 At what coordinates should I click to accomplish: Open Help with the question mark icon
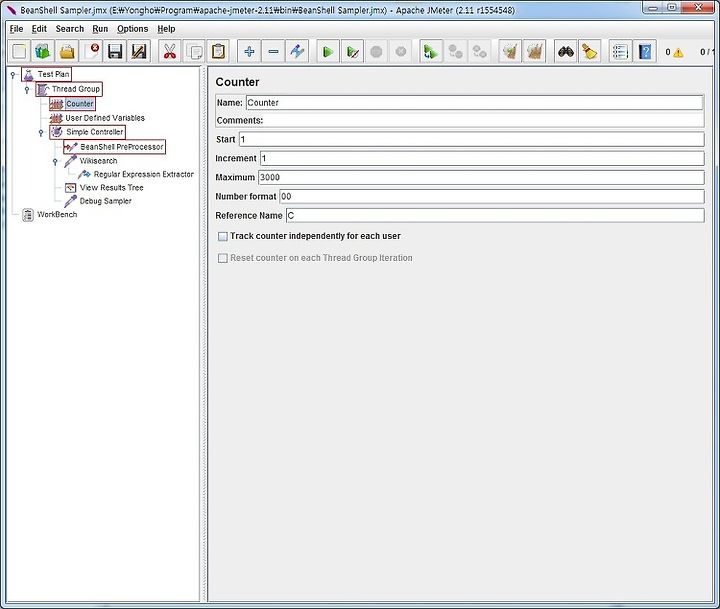pos(645,51)
